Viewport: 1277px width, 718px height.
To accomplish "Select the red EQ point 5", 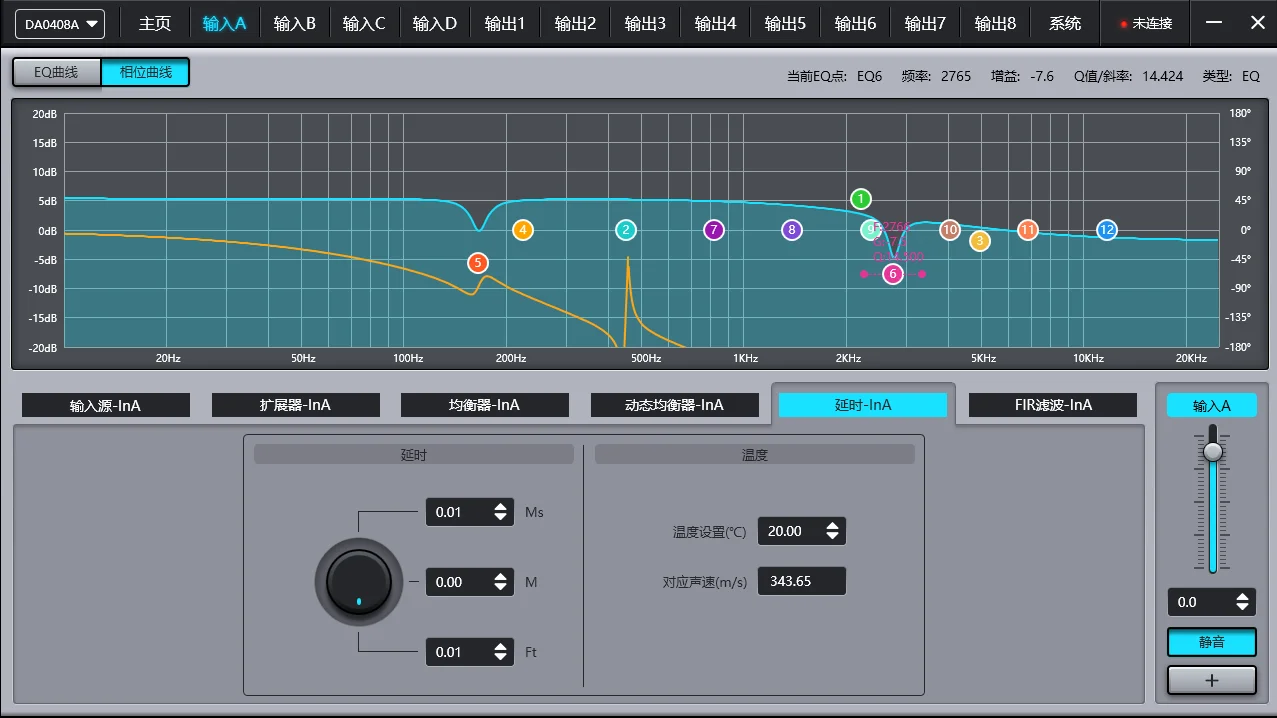I will 477,263.
